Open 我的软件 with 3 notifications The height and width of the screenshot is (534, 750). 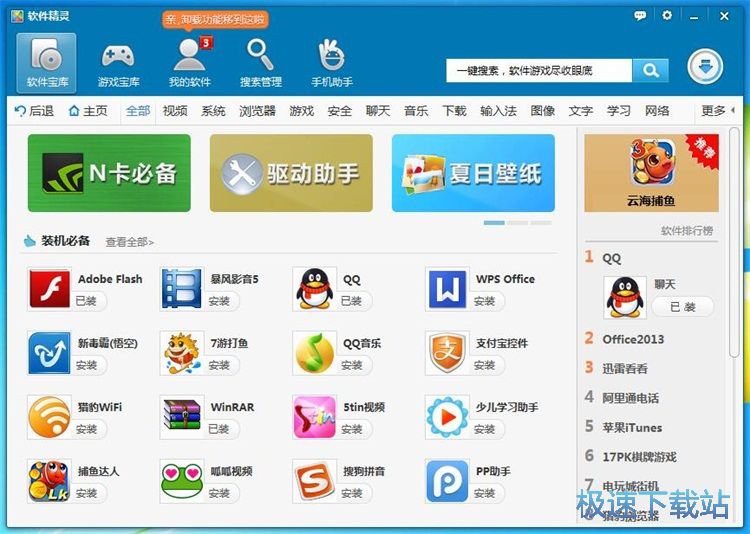(190, 63)
